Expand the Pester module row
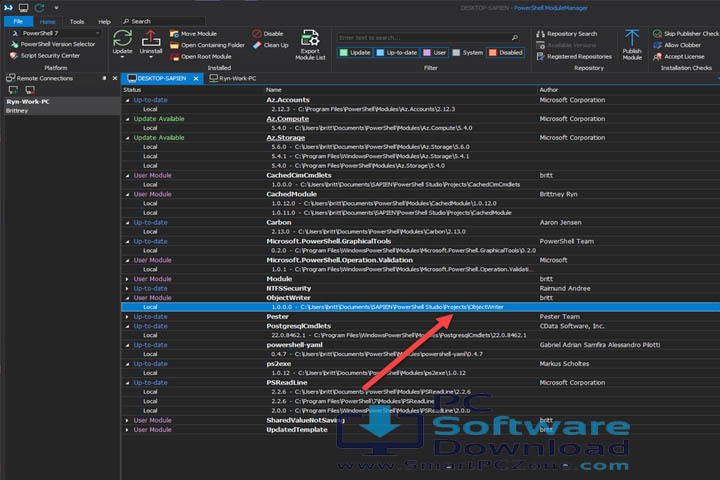Screen dimensions: 720x480 (127, 317)
